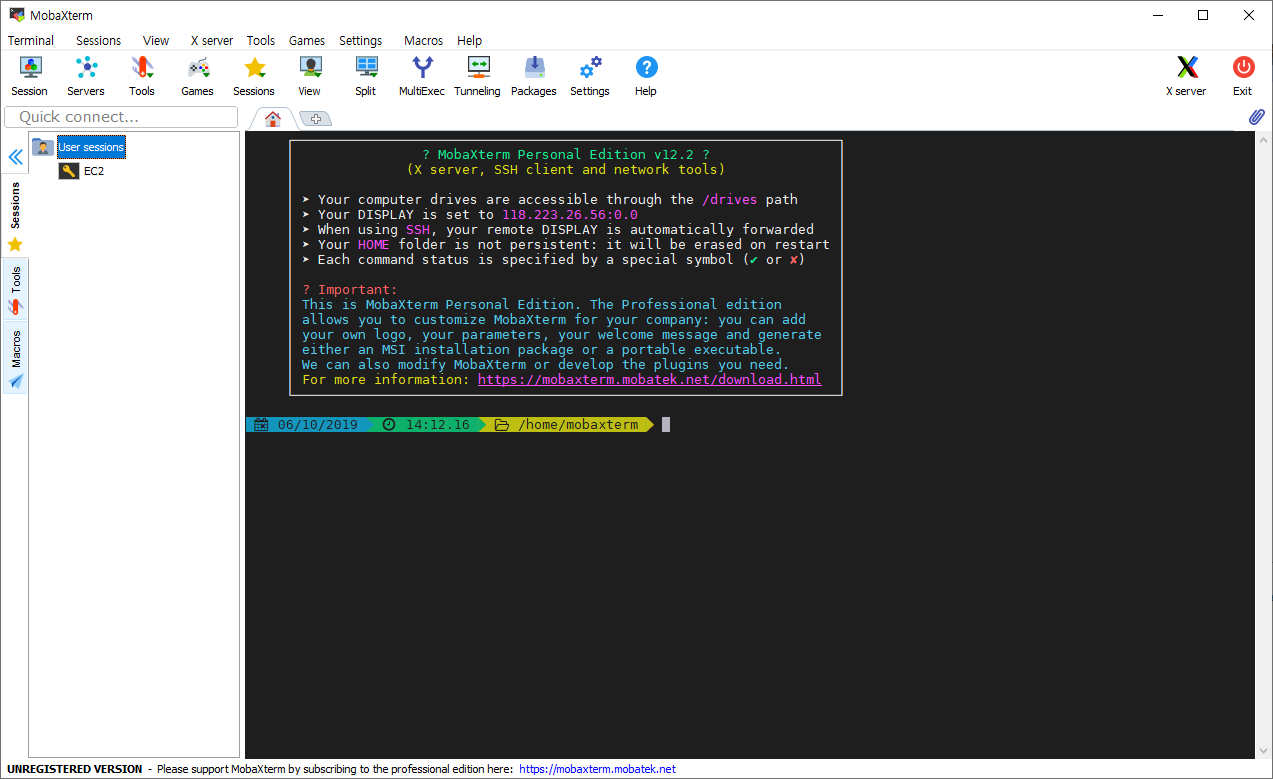Open a new tab with plus button

pyautogui.click(x=315, y=119)
